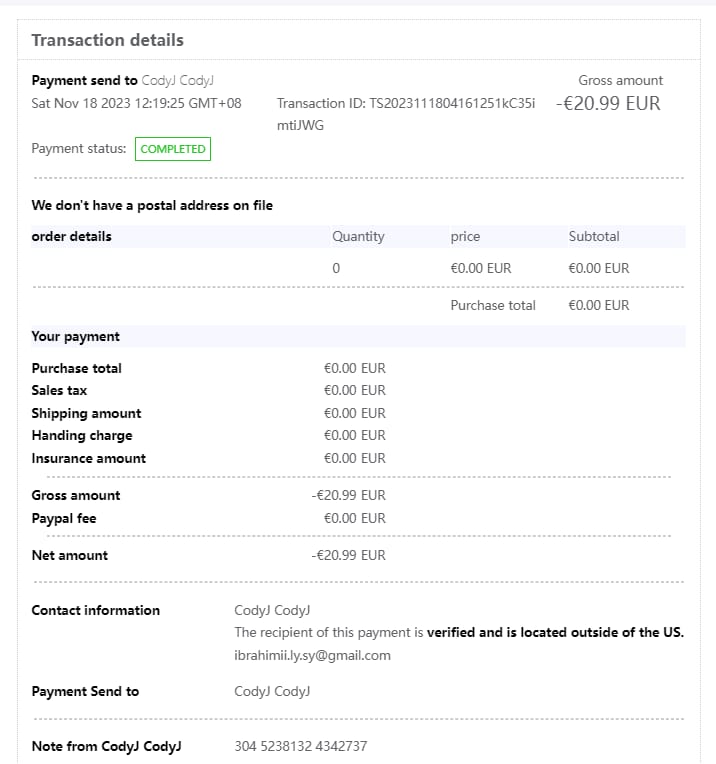716x764 pixels.
Task: Click the transaction date Sat Nov 18 2023
Action: pos(136,103)
